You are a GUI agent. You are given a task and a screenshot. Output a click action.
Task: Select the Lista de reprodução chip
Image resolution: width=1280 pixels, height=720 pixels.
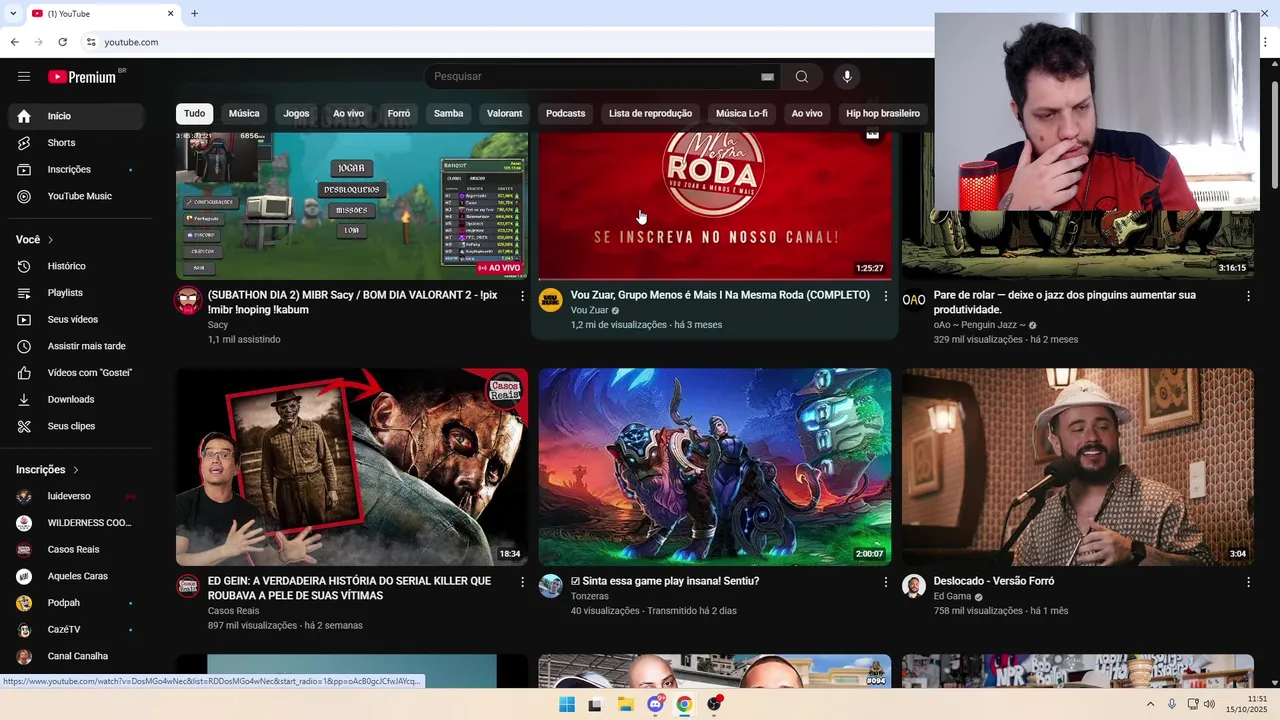coord(650,114)
